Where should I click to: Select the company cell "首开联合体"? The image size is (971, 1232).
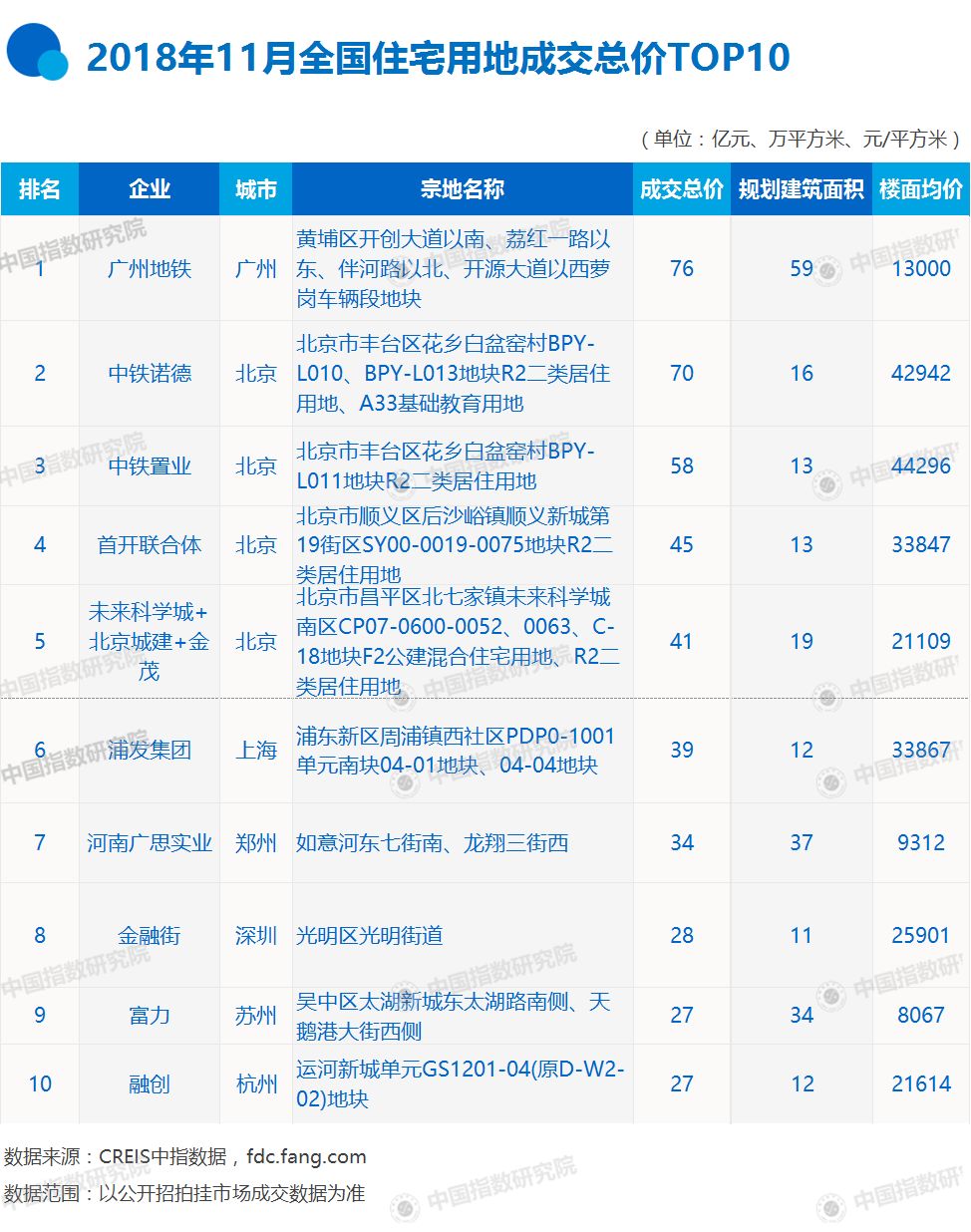coord(150,545)
